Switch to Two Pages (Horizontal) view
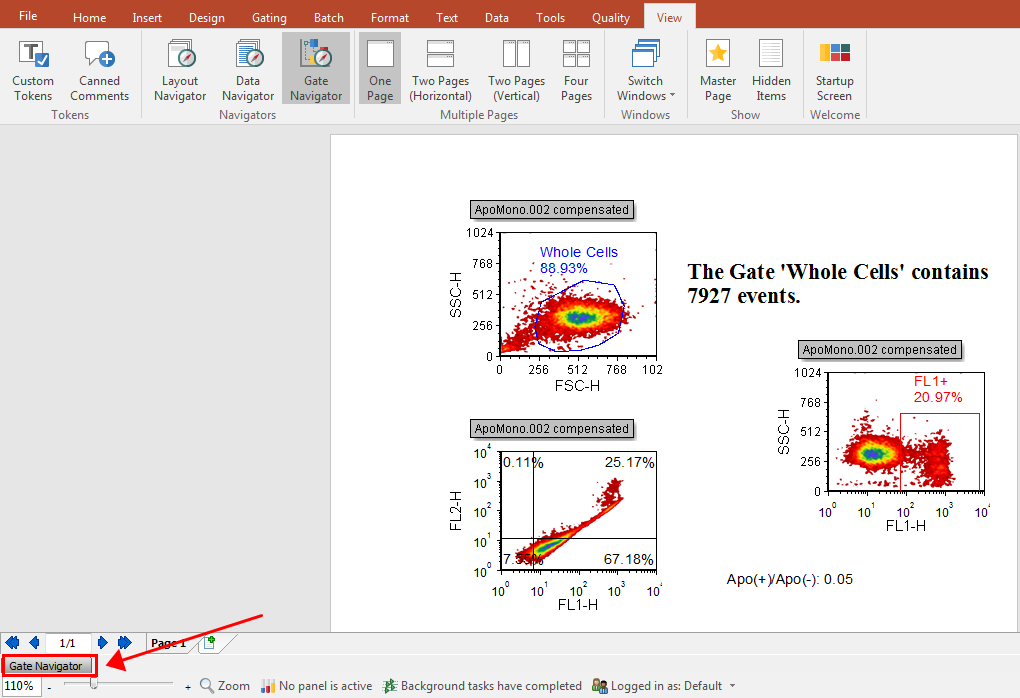 click(440, 70)
